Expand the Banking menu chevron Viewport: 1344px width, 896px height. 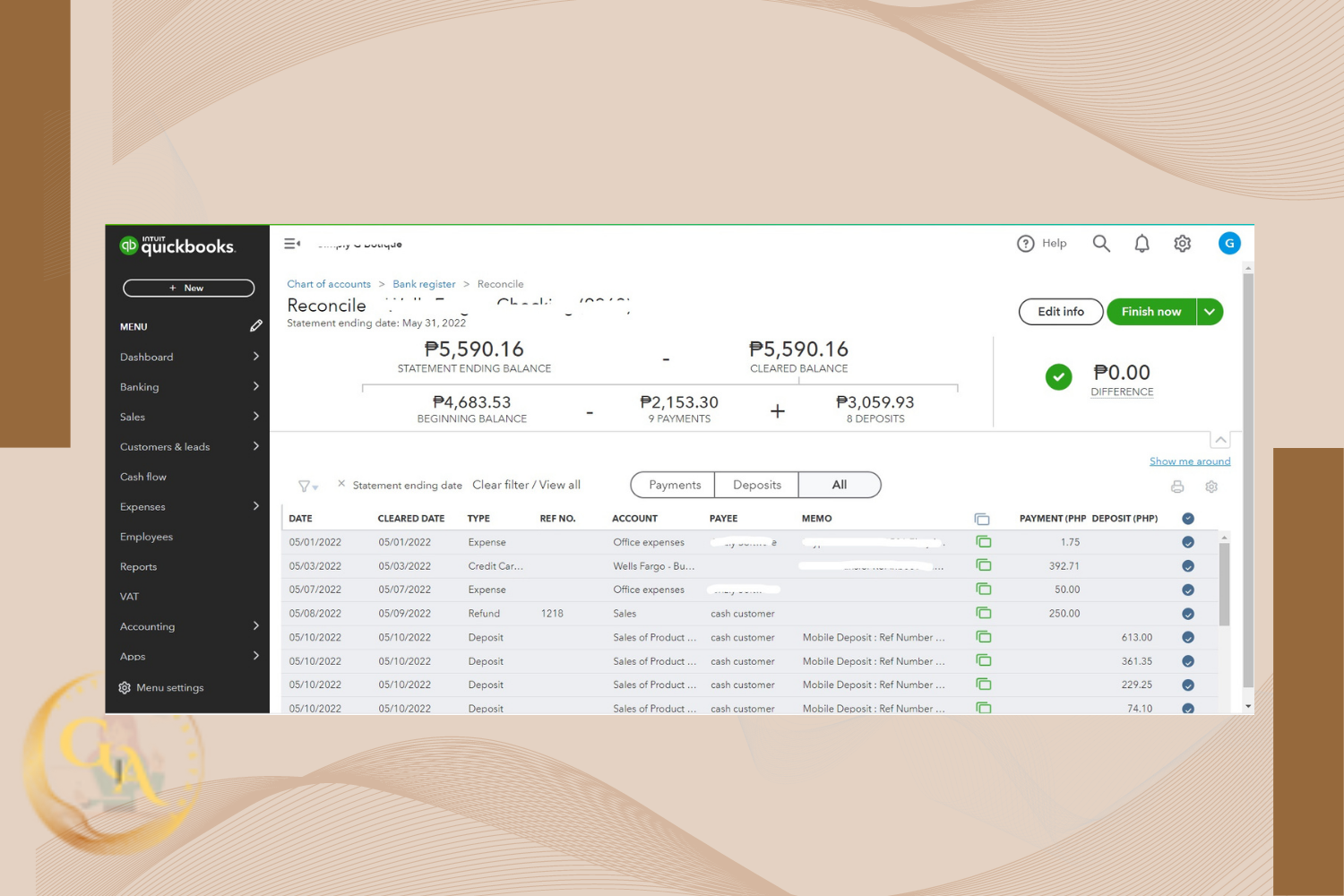(256, 386)
